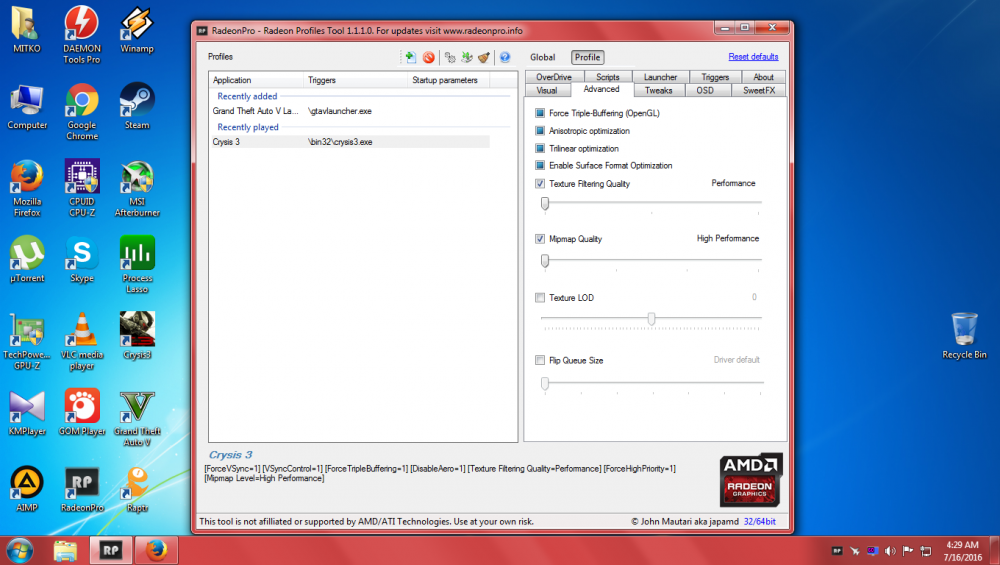This screenshot has width=1000, height=565.
Task: Select the Crysis 3 profile row
Action: click(x=351, y=142)
